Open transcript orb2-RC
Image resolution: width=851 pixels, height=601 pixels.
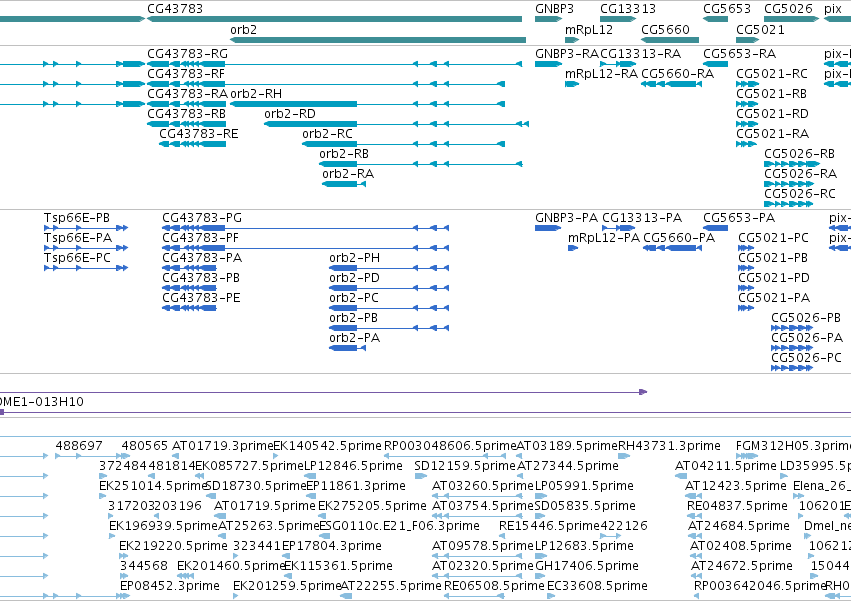(327, 134)
